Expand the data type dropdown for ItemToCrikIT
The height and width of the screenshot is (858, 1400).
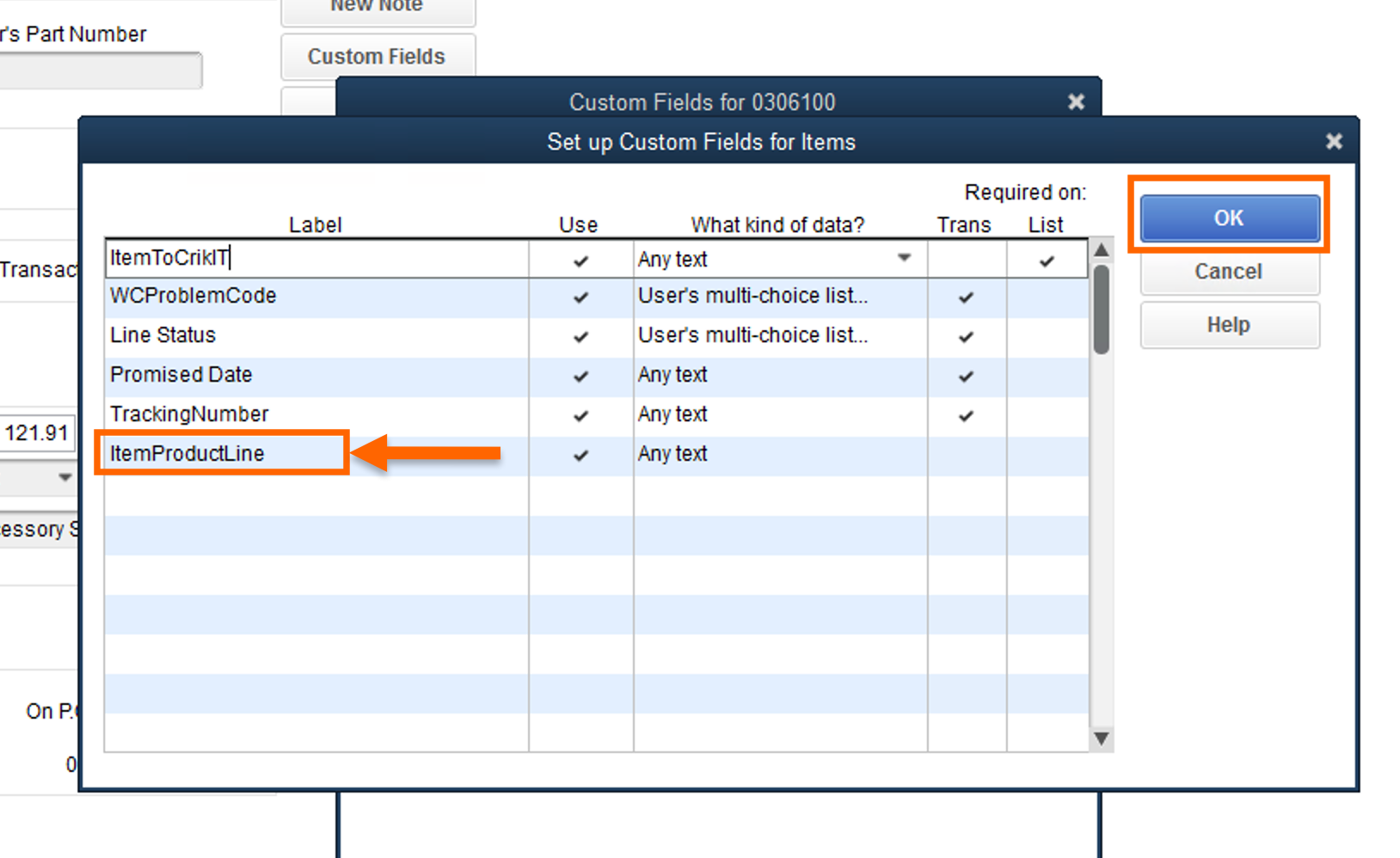pos(904,258)
